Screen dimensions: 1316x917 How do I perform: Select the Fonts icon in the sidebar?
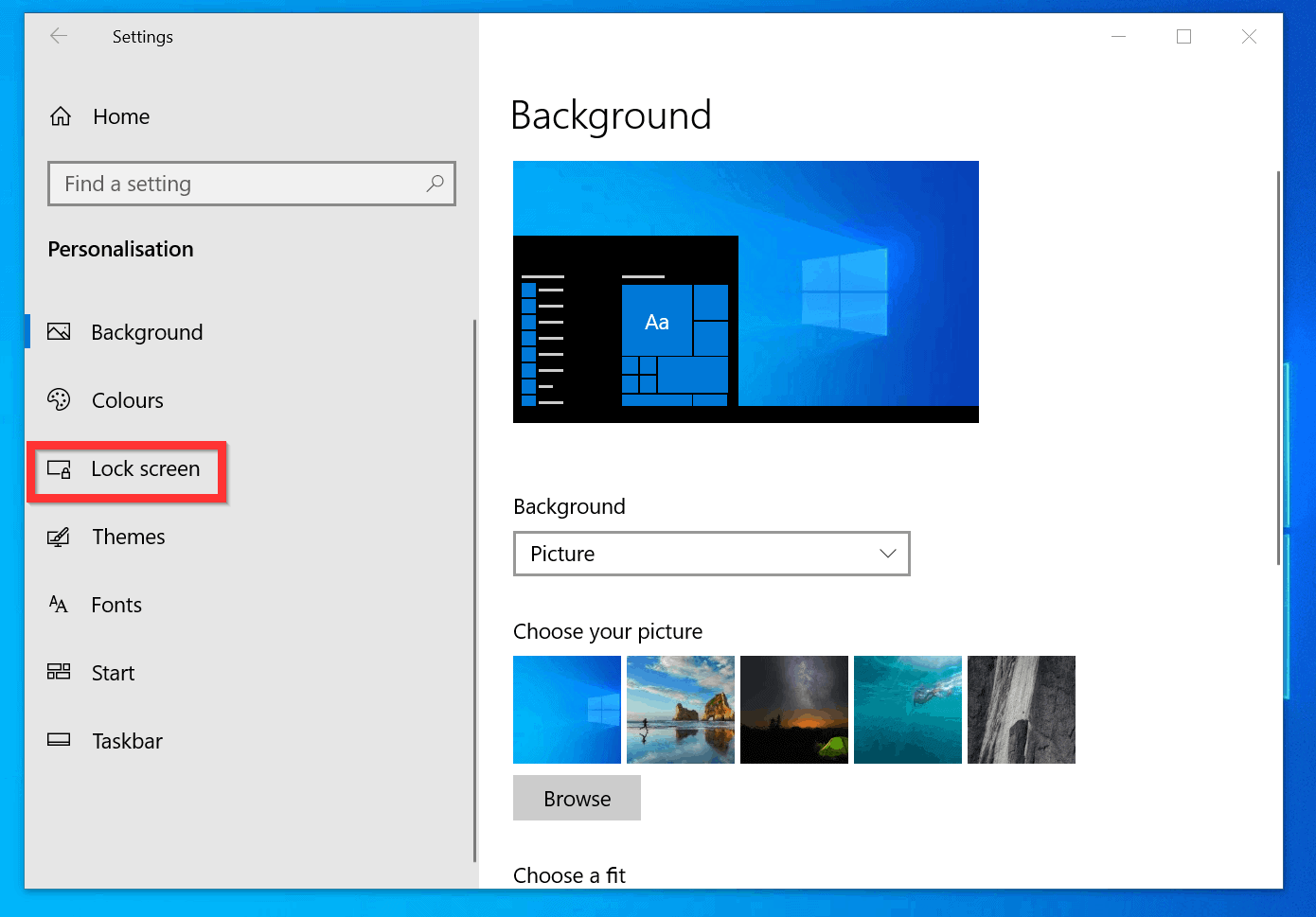tap(59, 605)
